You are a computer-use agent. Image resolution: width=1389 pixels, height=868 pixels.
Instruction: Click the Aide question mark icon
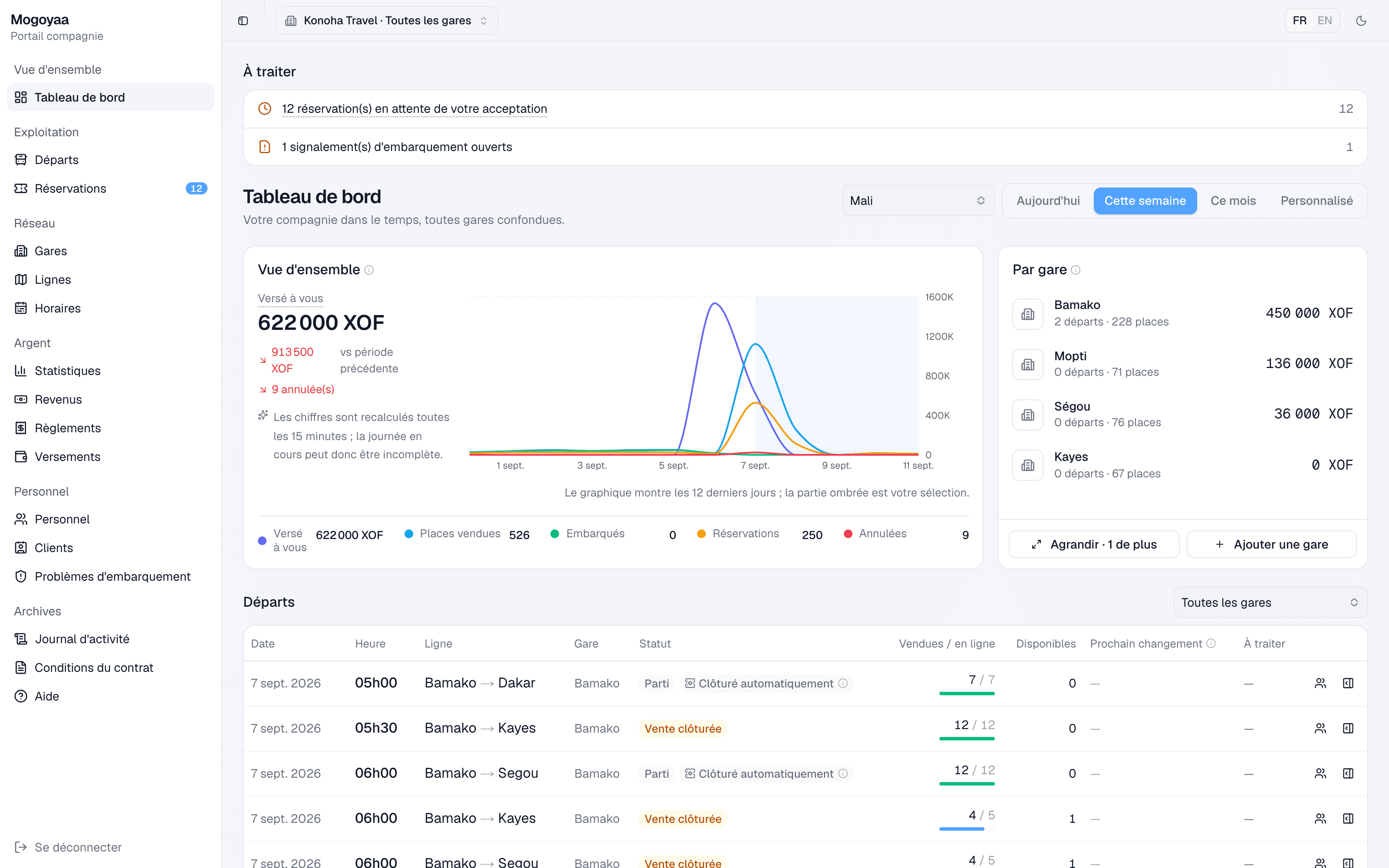click(x=21, y=696)
